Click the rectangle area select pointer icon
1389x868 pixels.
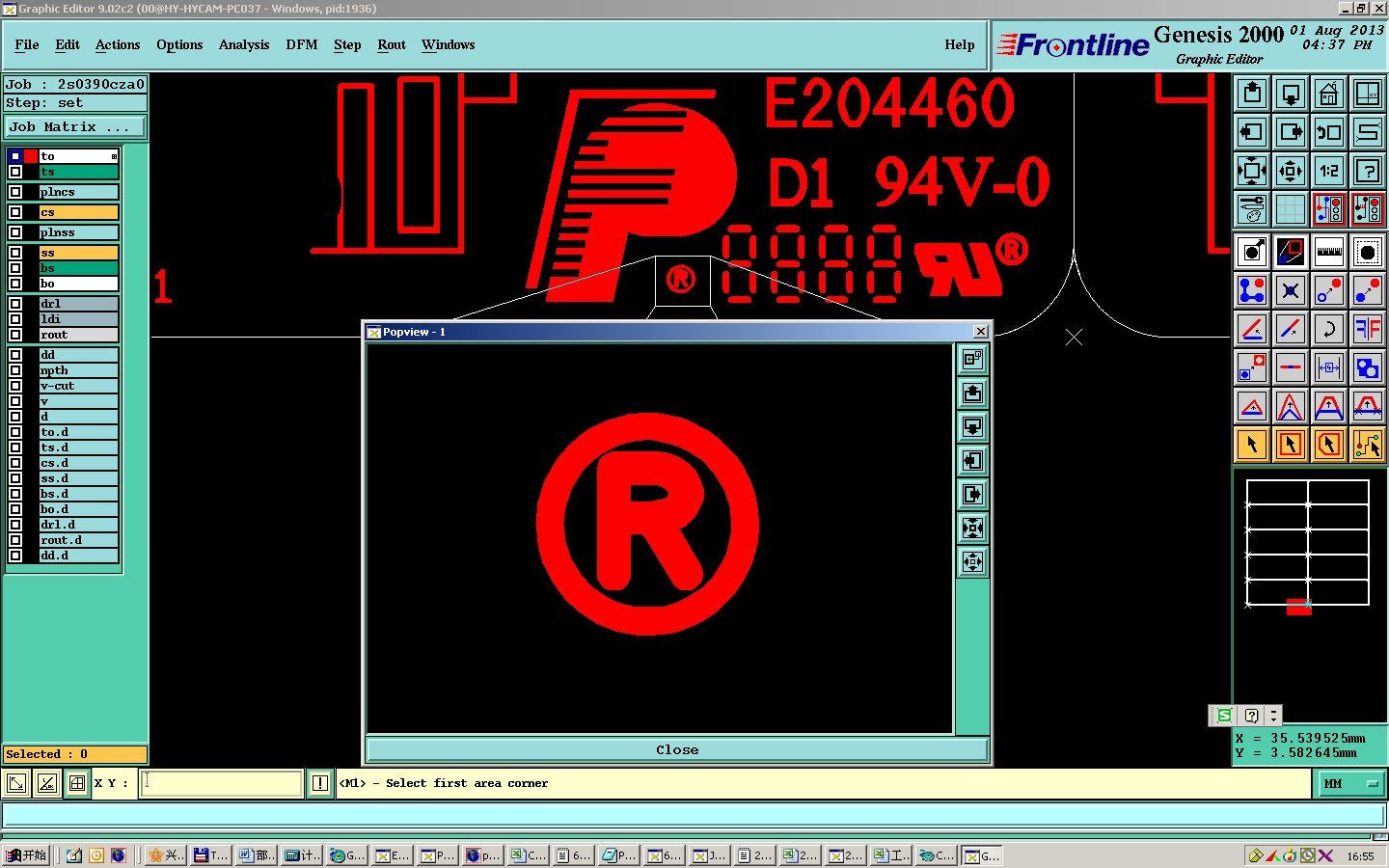[1291, 445]
